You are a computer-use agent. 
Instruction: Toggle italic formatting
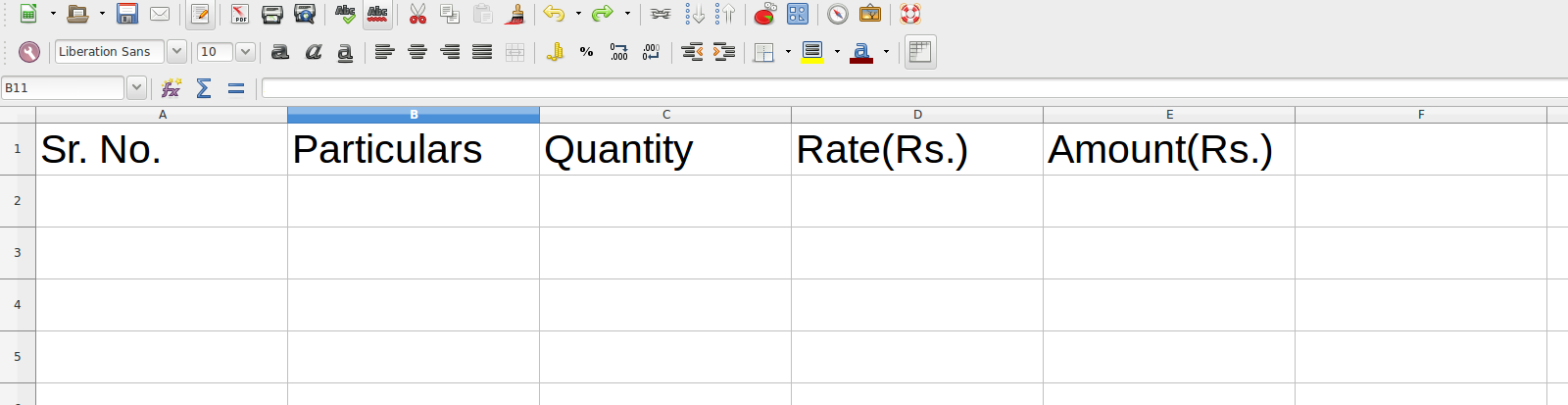coord(313,52)
